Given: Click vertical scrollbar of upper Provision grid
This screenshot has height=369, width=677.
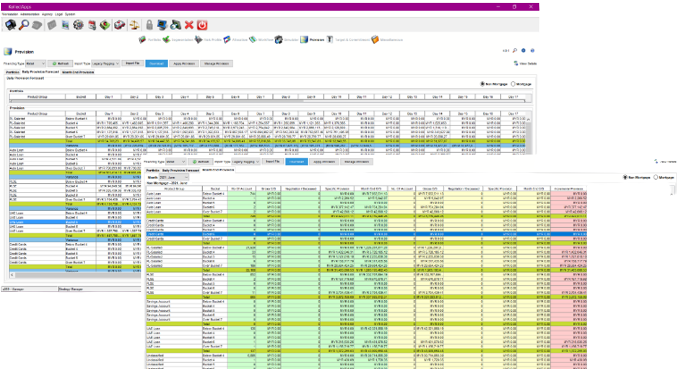Looking at the screenshot, I should 529,134.
